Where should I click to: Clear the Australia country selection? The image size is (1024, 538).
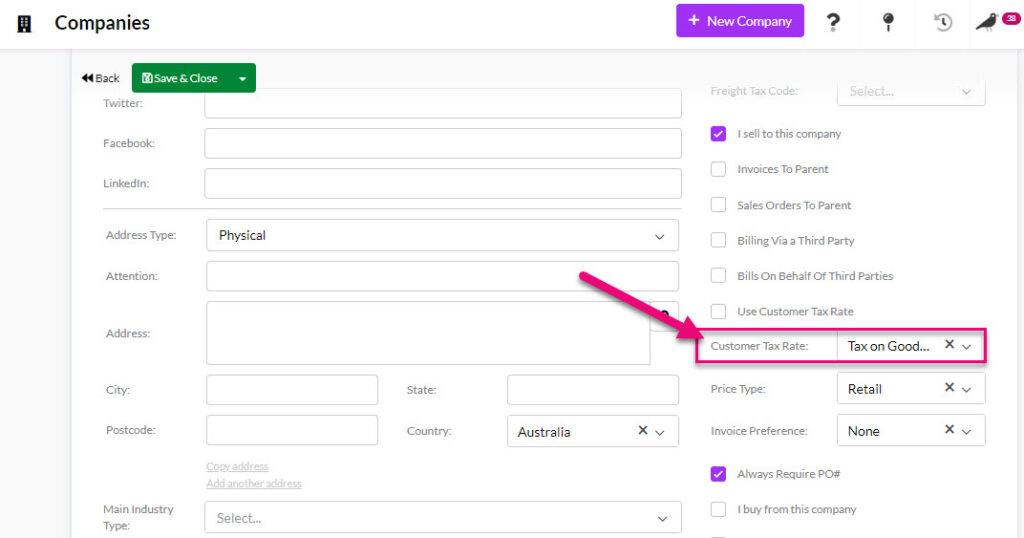(643, 430)
